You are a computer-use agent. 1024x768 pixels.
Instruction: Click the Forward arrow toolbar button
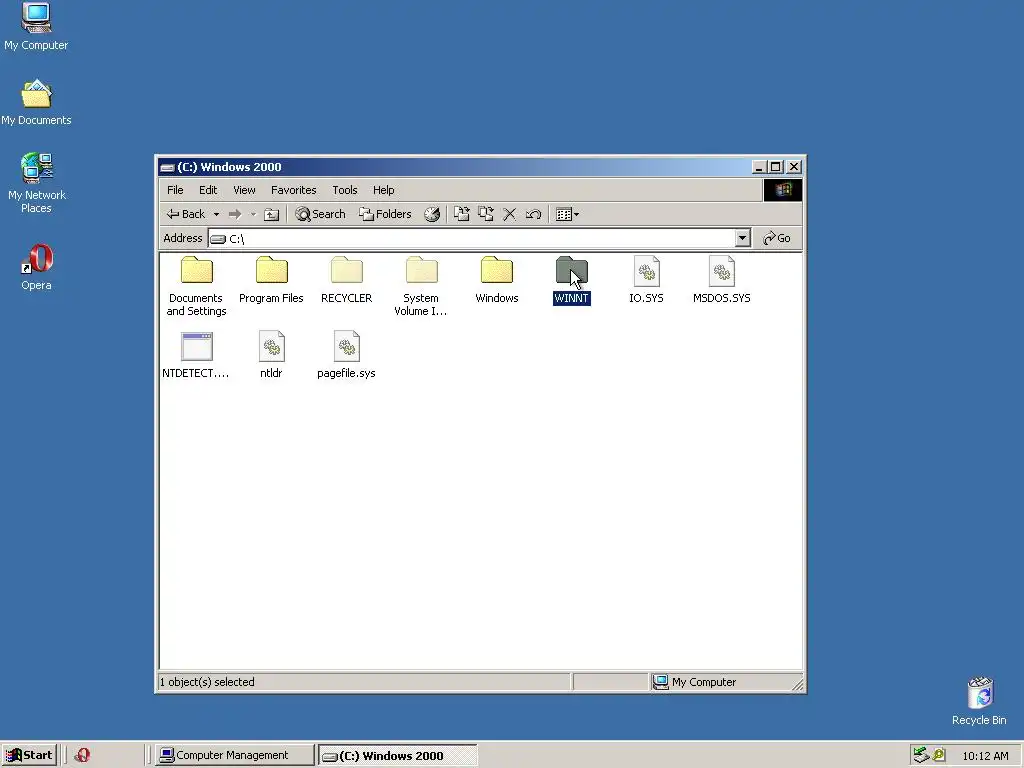[x=235, y=214]
